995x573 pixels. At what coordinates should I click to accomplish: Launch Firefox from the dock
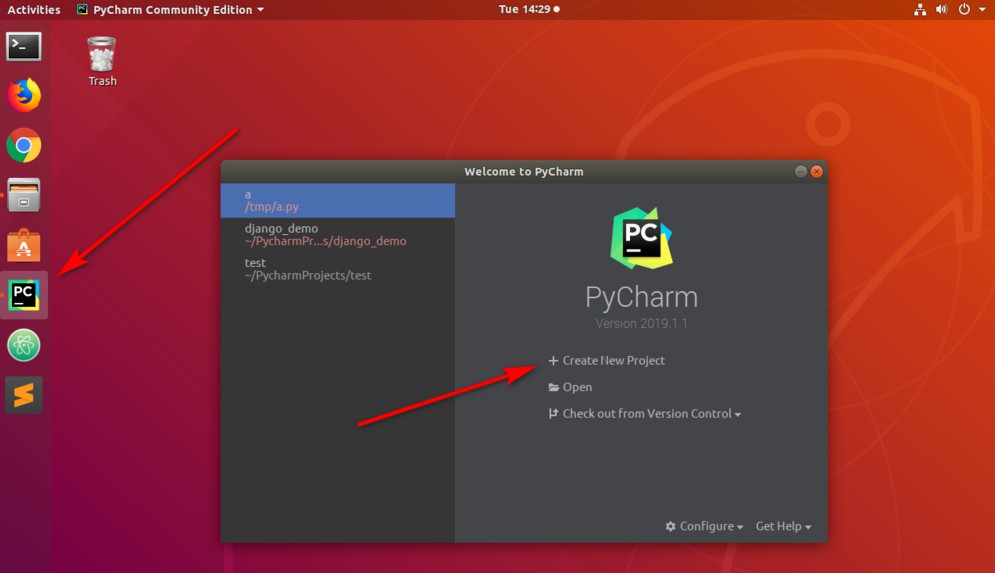pyautogui.click(x=24, y=95)
